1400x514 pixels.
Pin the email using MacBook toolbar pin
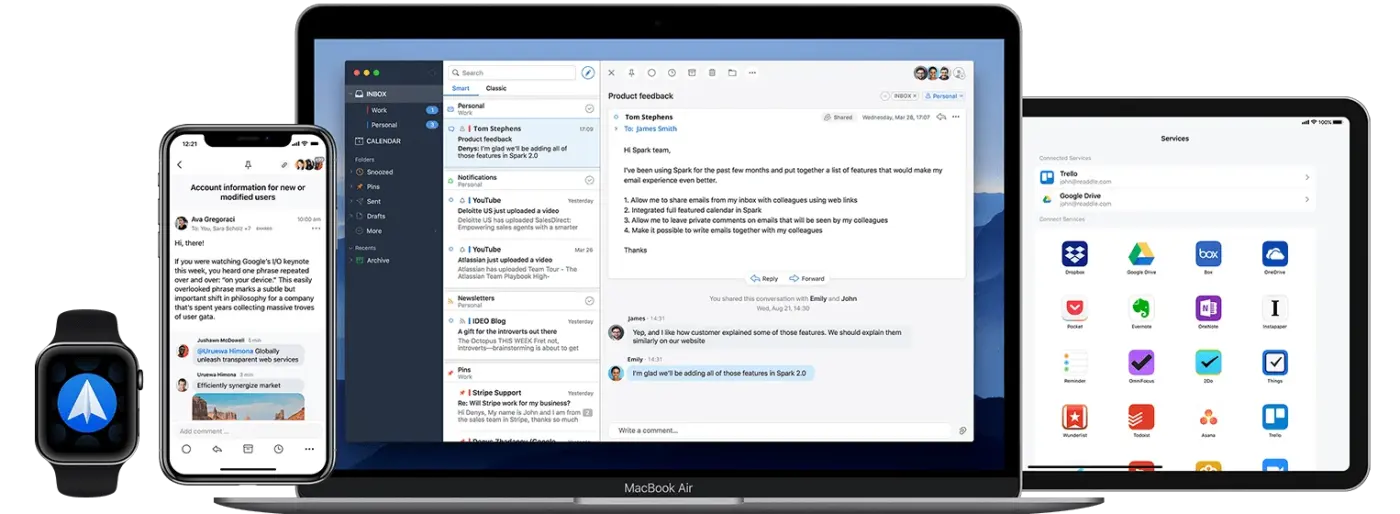coord(632,73)
